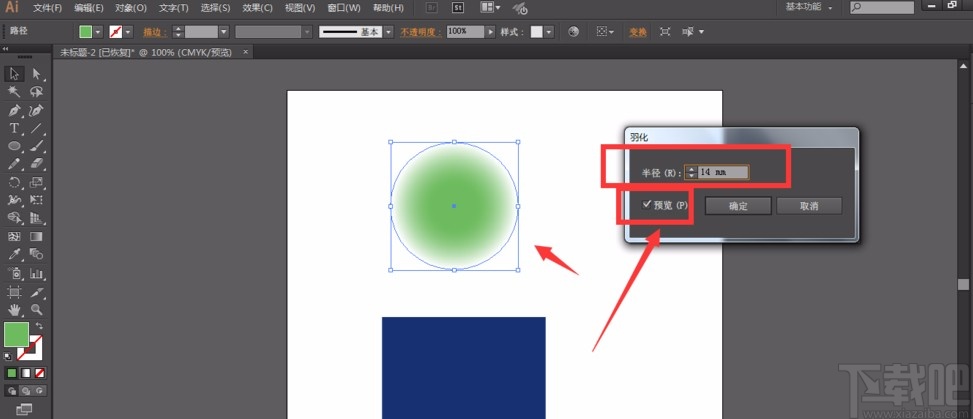This screenshot has width=973, height=419.
Task: Select the Pencil tool
Action: [14, 164]
